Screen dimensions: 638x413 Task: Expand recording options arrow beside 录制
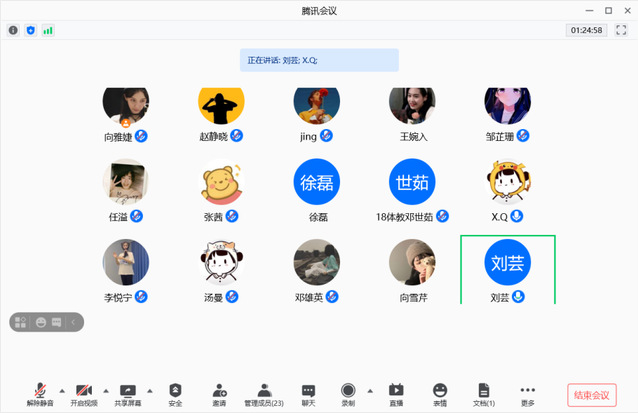(x=370, y=390)
